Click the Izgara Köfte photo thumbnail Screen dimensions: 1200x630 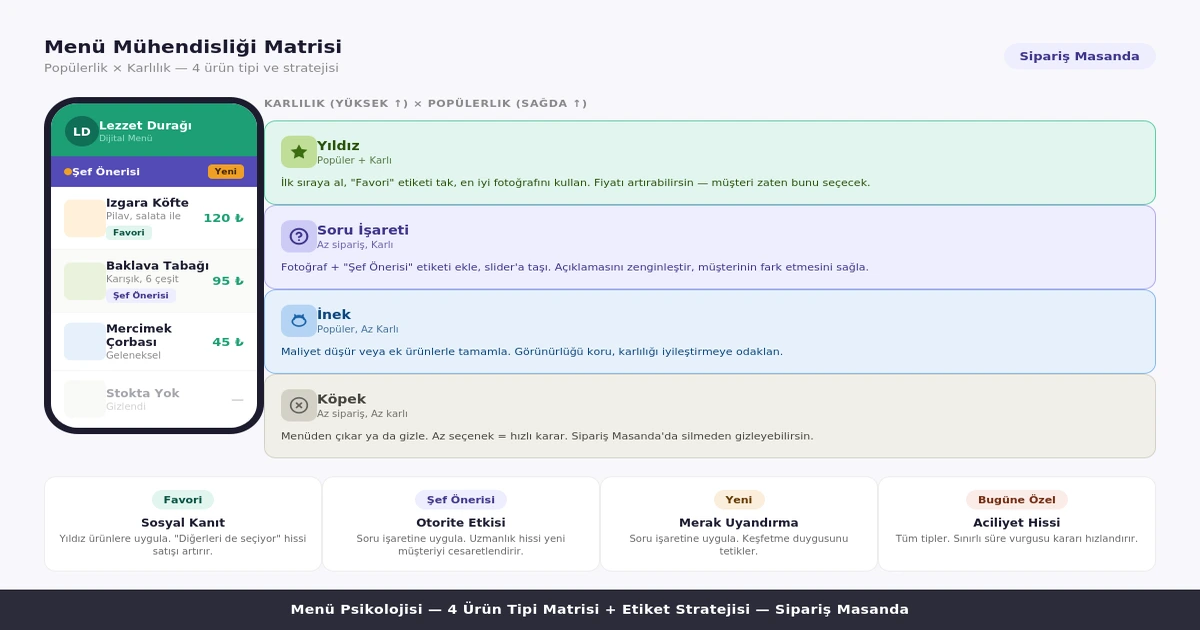[81, 217]
